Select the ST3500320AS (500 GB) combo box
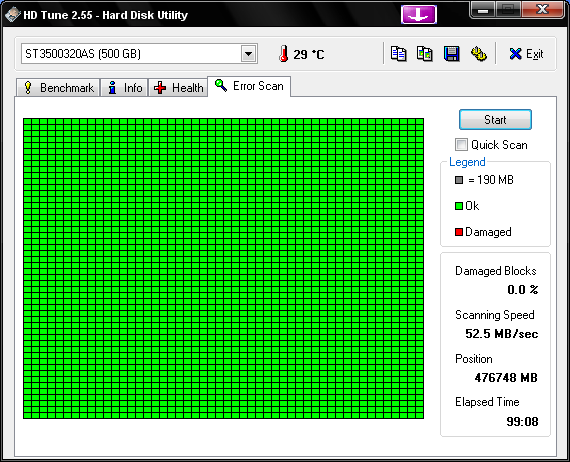The width and height of the screenshot is (570, 462). click(x=139, y=54)
